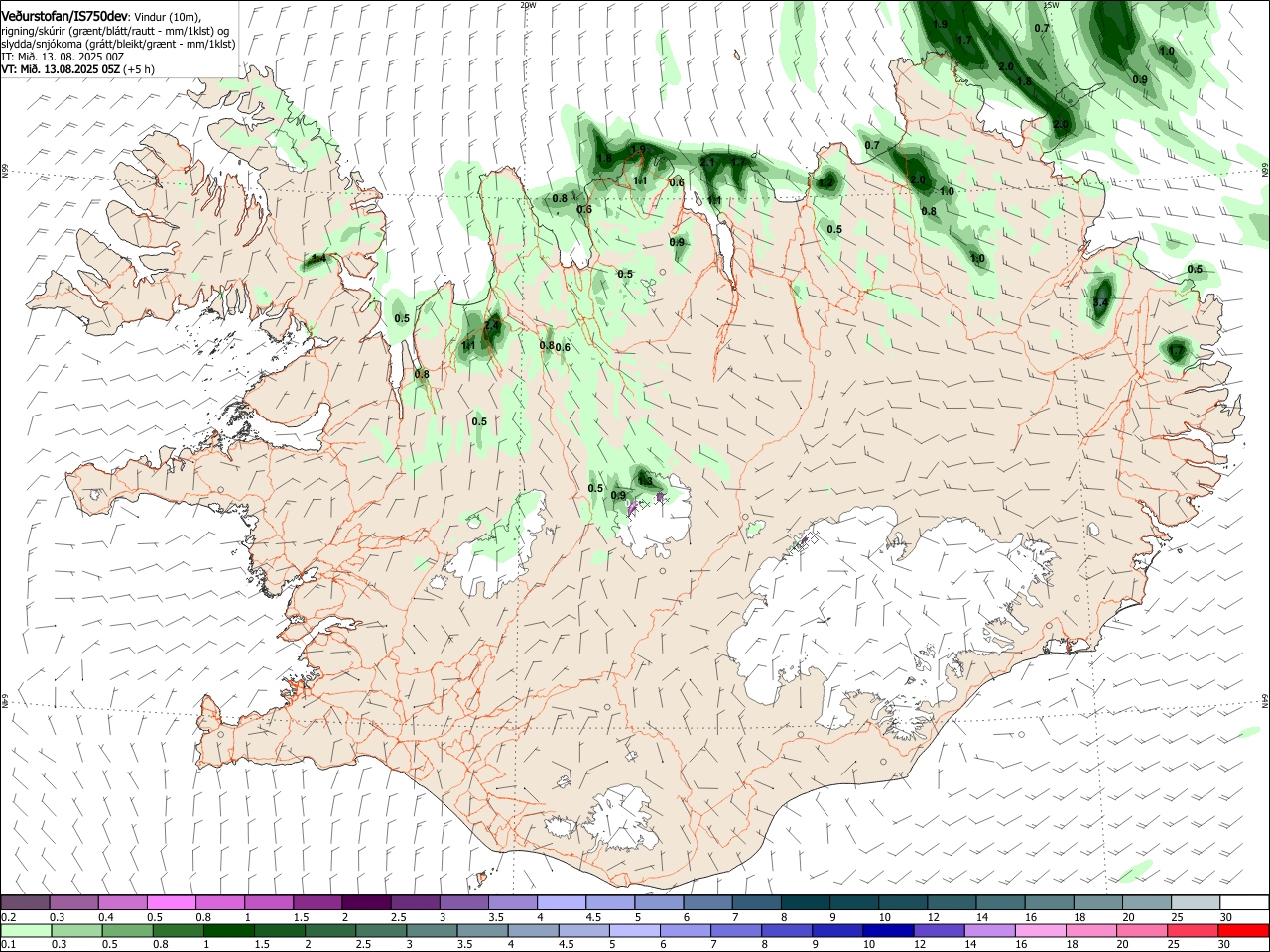Select the dusky purple swatch between 0.2 and 0.3
The width and height of the screenshot is (1270, 952).
25,902
